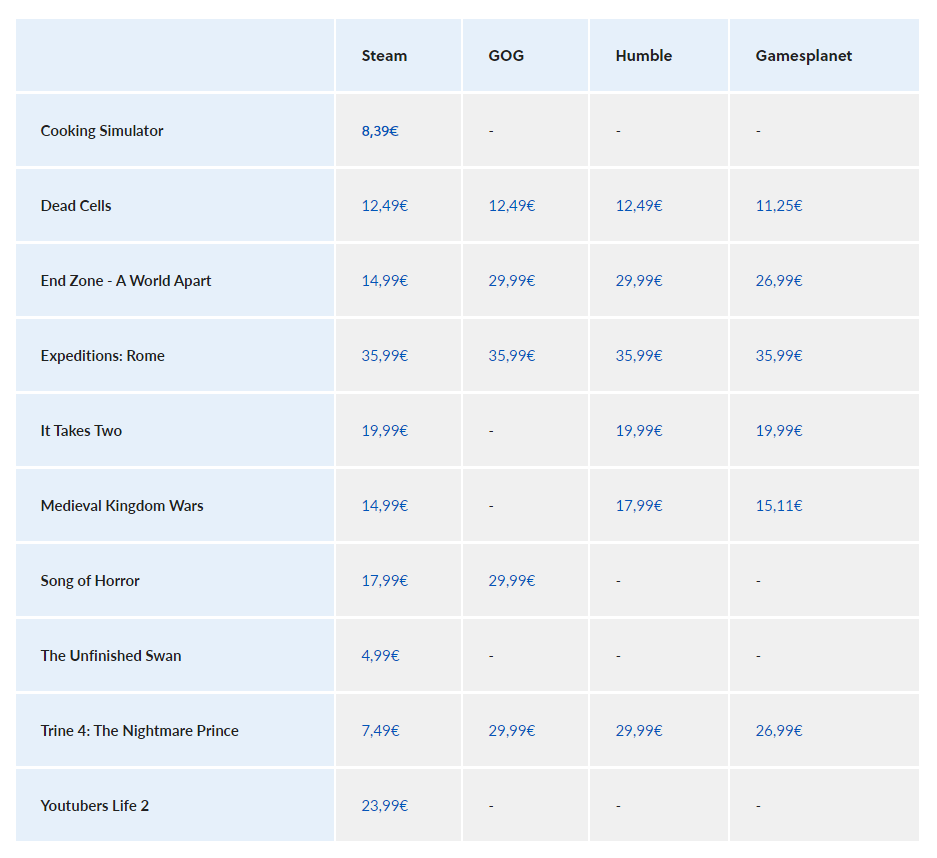Viewport: 937px width, 858px height.
Task: Open It Takes Two Humble price
Action: click(639, 431)
